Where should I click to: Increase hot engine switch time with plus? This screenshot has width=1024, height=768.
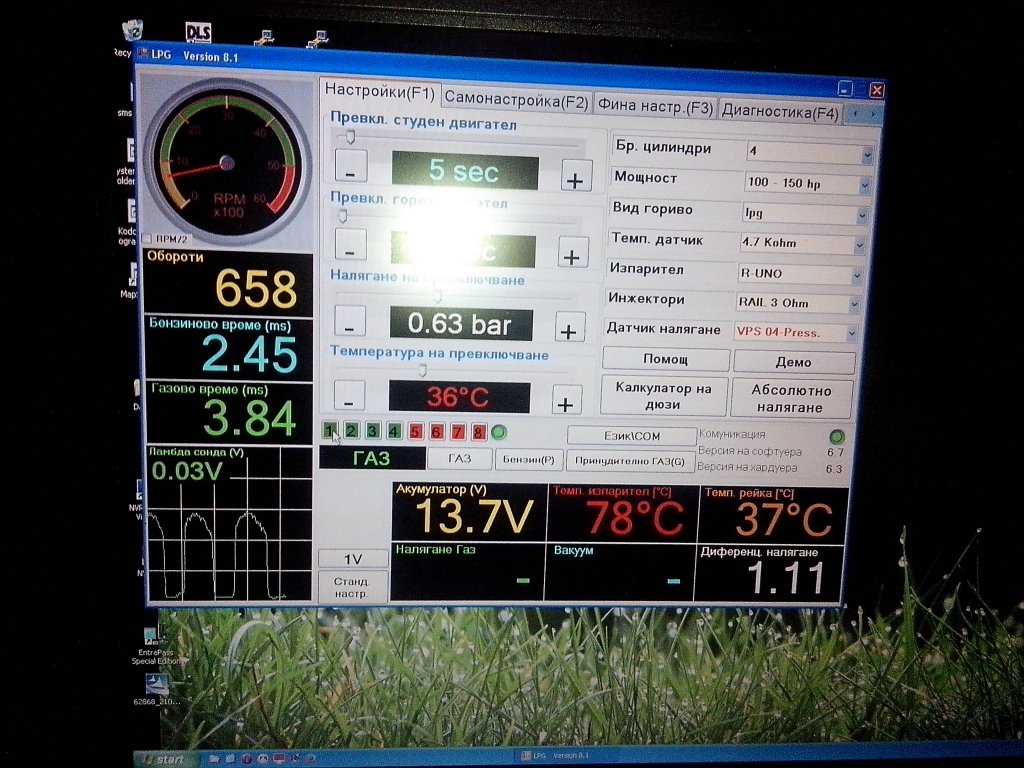(x=572, y=251)
